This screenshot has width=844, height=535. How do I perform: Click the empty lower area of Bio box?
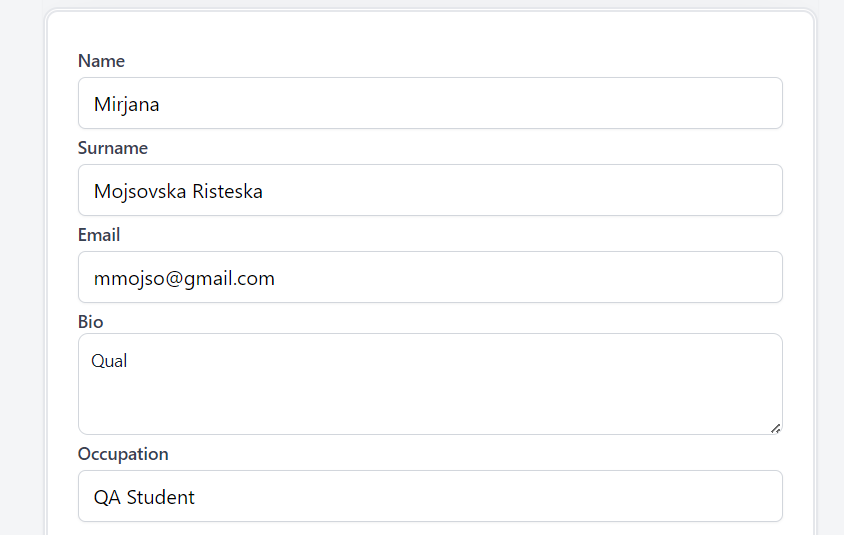tap(430, 408)
